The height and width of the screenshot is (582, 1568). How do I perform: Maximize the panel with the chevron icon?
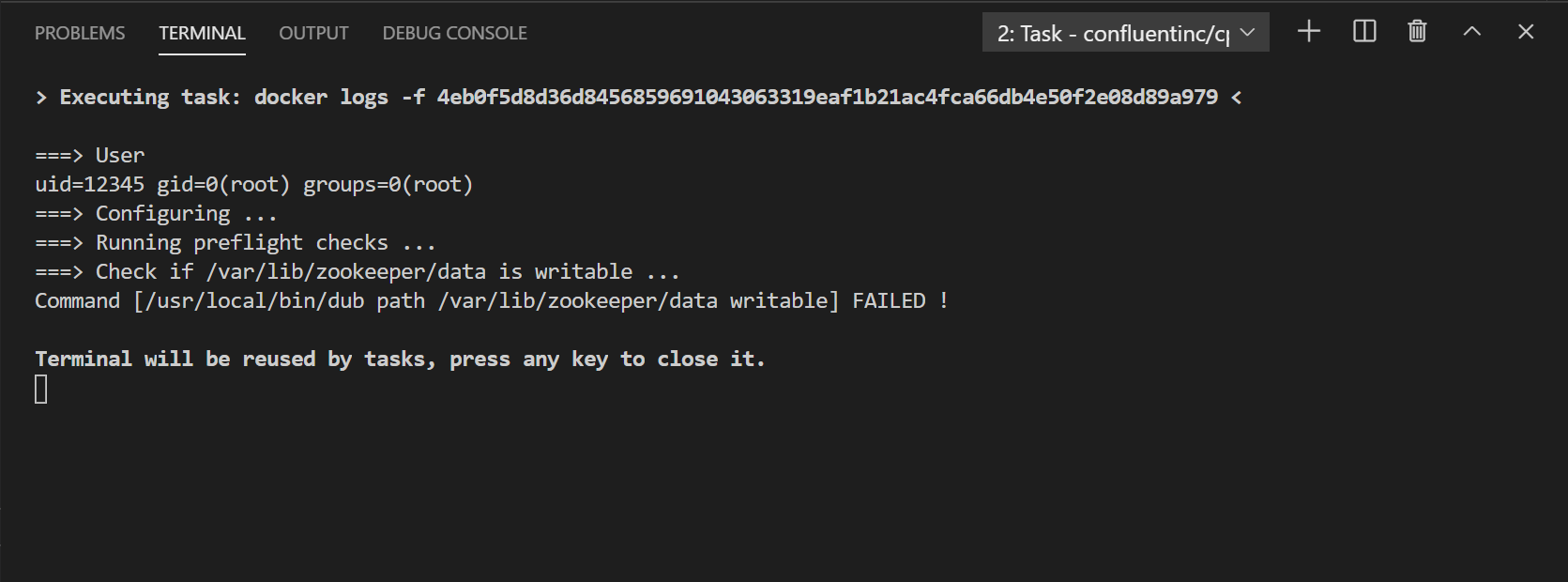point(1470,31)
